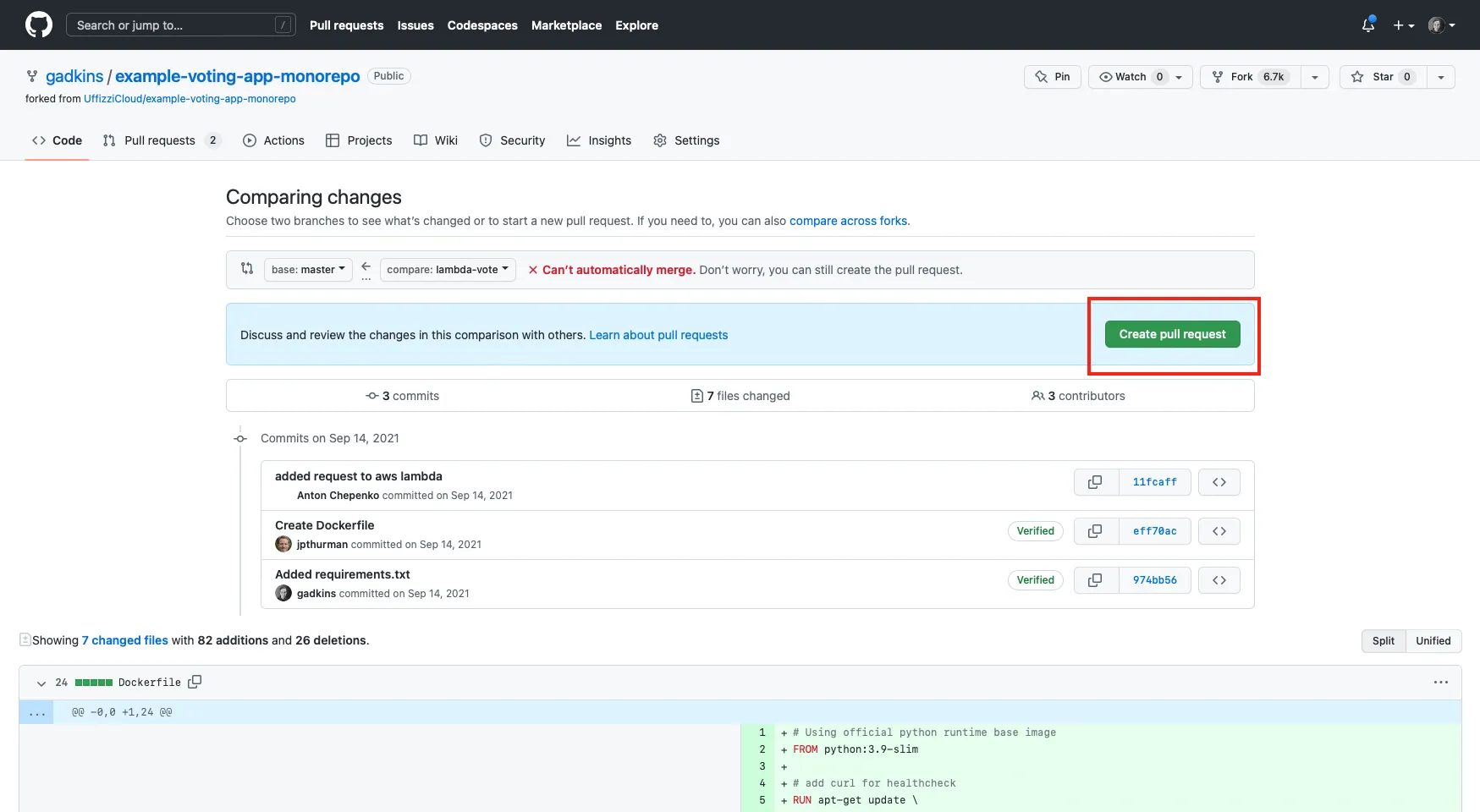Image resolution: width=1480 pixels, height=812 pixels.
Task: Copy SHA for commit 11fcaff
Action: coord(1095,482)
